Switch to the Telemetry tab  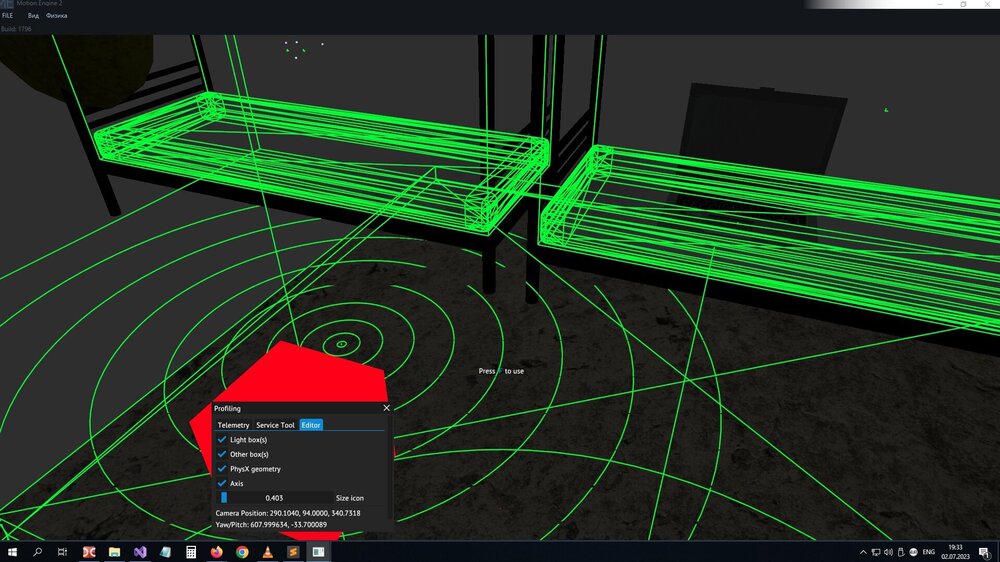(x=233, y=425)
